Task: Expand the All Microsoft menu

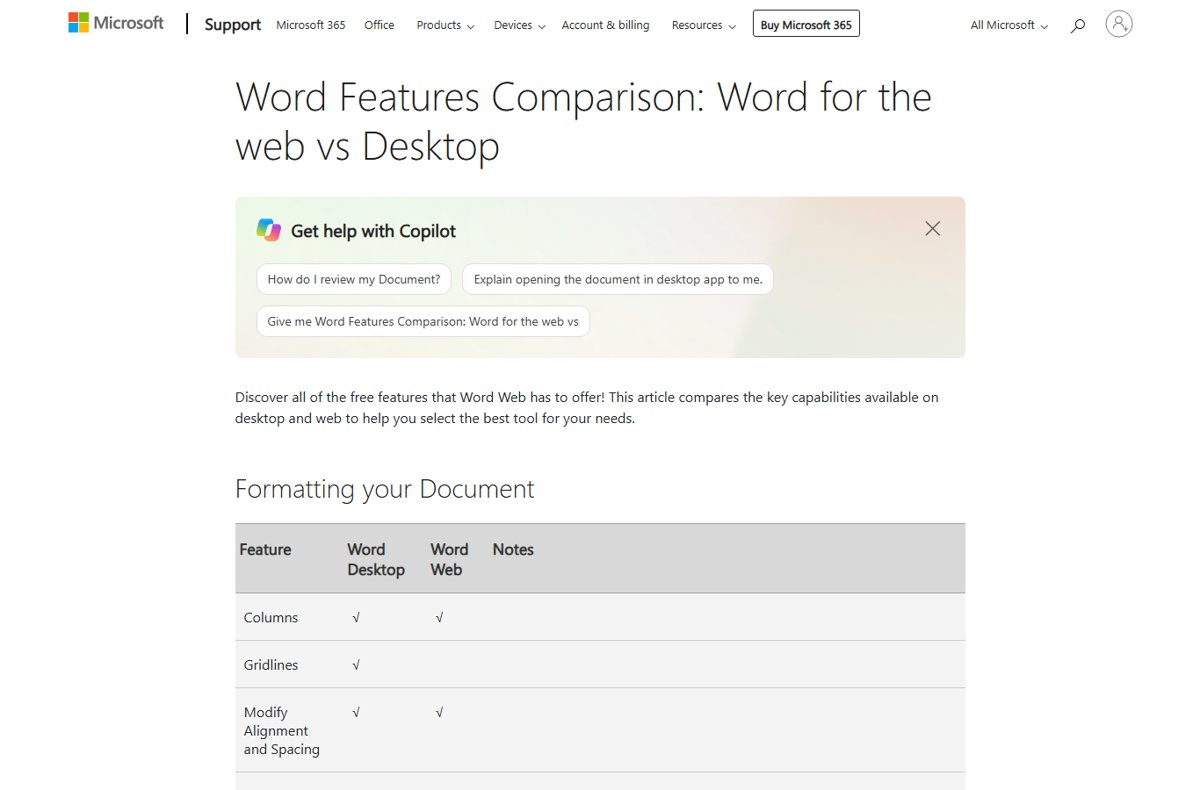Action: (x=1009, y=25)
